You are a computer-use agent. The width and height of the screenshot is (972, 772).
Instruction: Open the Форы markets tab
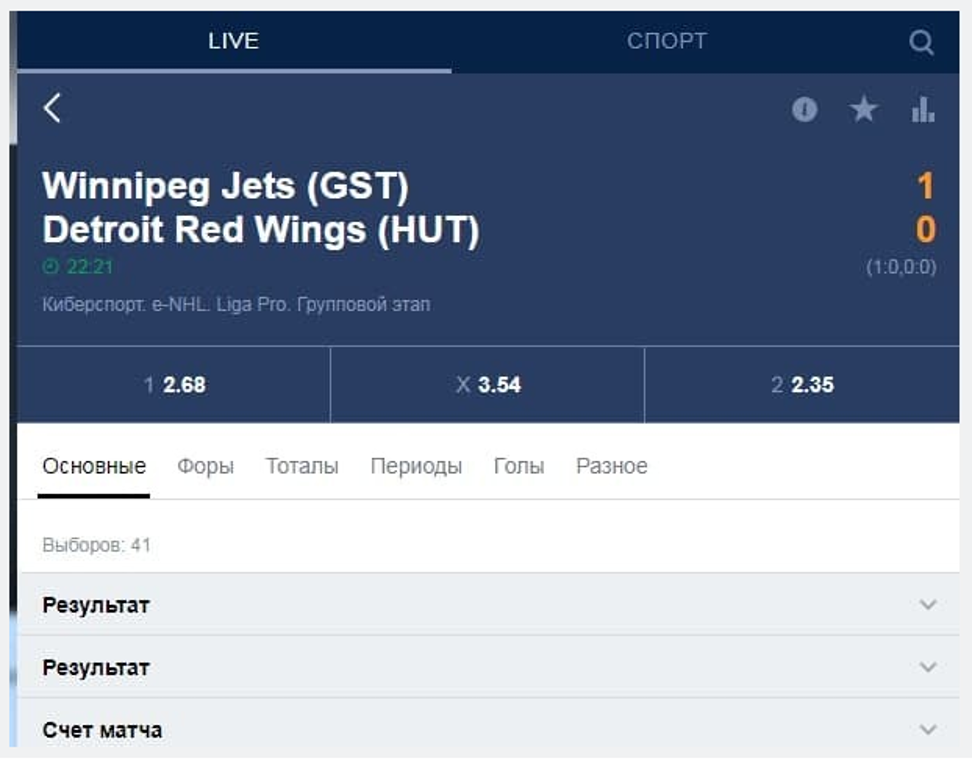pyautogui.click(x=205, y=466)
